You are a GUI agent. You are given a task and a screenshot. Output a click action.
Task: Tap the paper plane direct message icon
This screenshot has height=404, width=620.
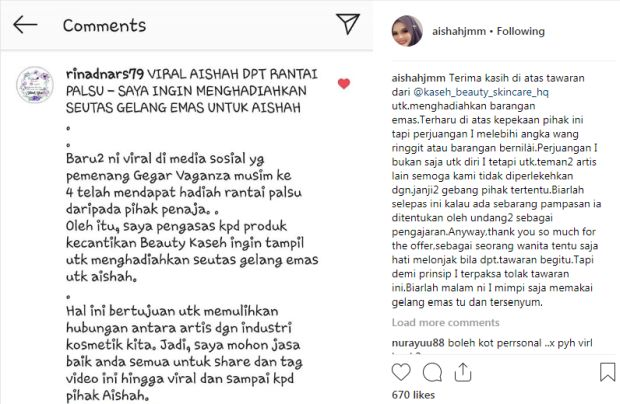(348, 24)
